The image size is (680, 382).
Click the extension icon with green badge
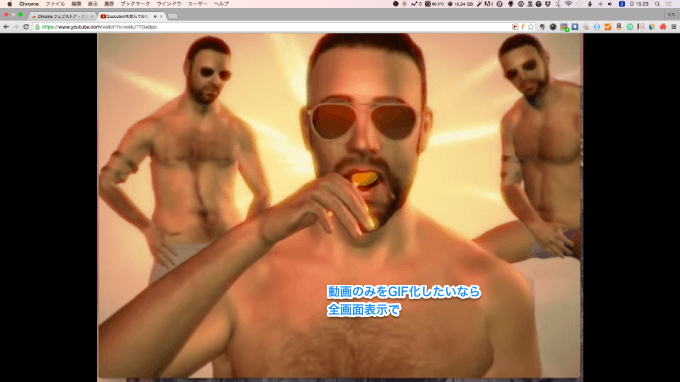(564, 27)
